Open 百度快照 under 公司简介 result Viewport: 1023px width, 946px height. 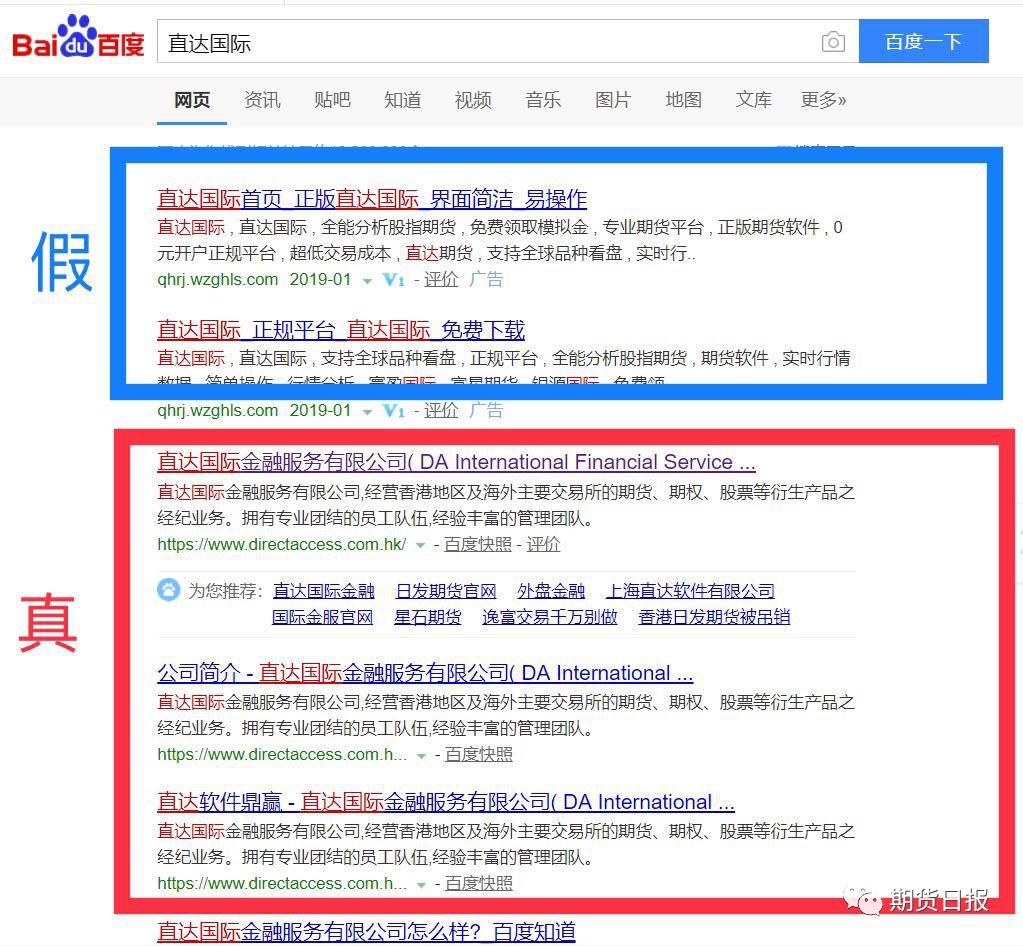(x=478, y=754)
